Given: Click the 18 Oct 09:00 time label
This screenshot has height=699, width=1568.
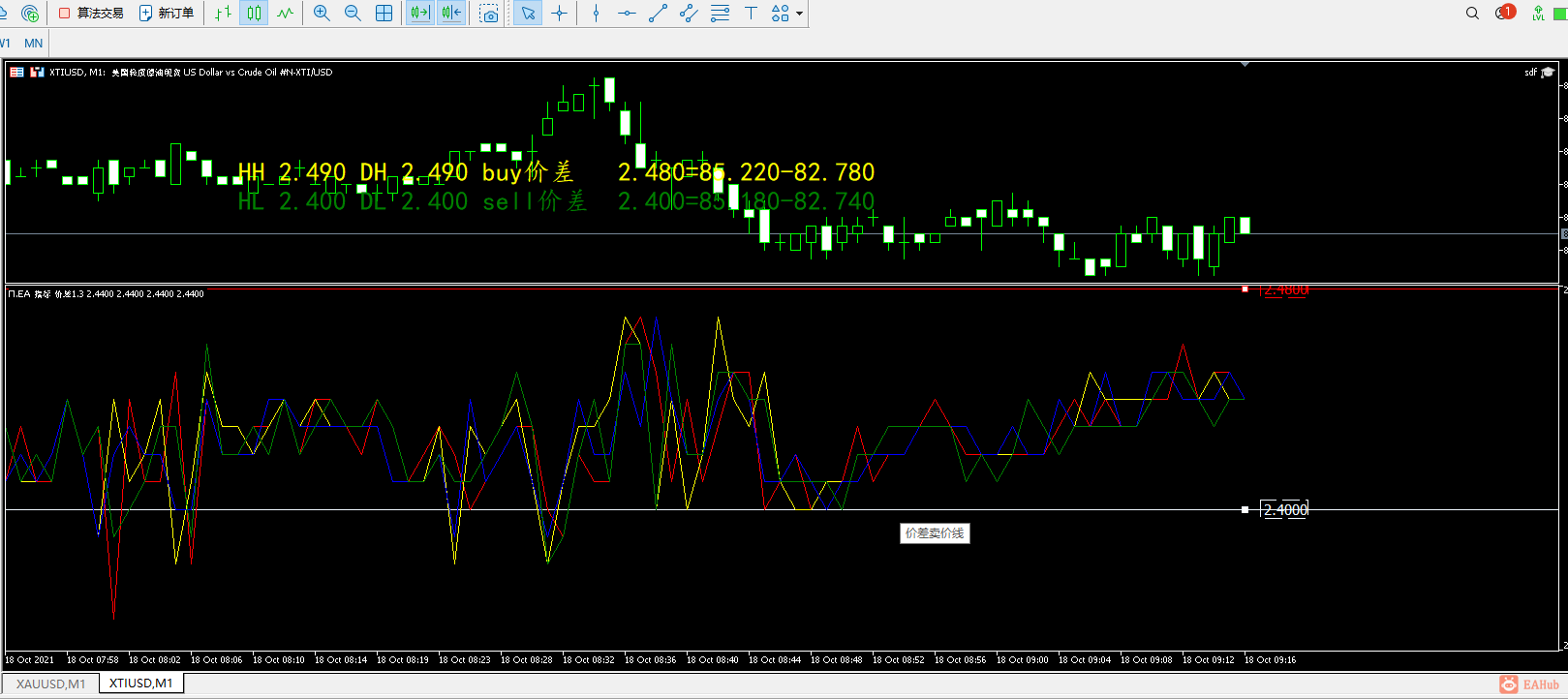Looking at the screenshot, I should pyautogui.click(x=1022, y=660).
